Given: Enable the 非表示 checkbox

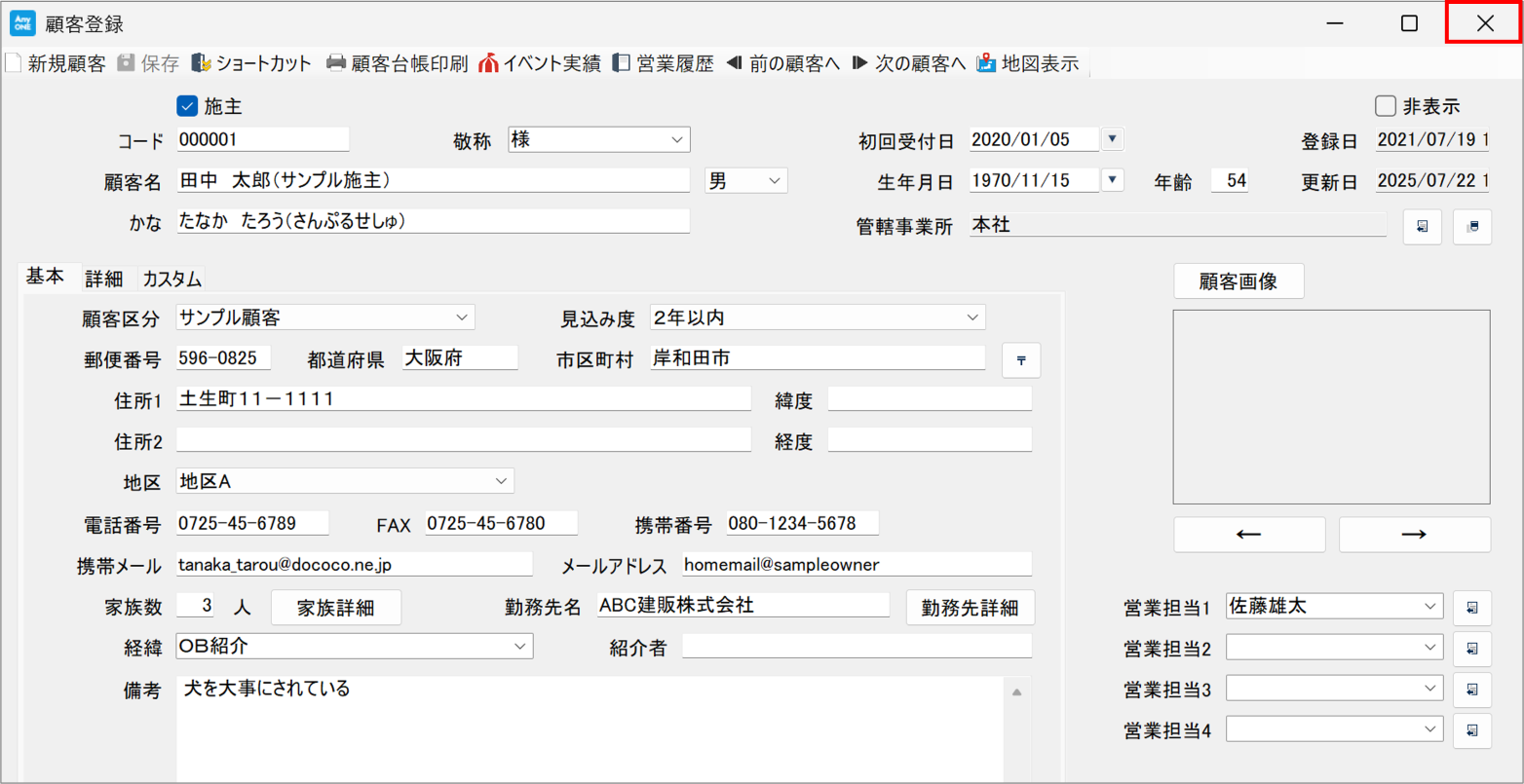Looking at the screenshot, I should [1385, 106].
